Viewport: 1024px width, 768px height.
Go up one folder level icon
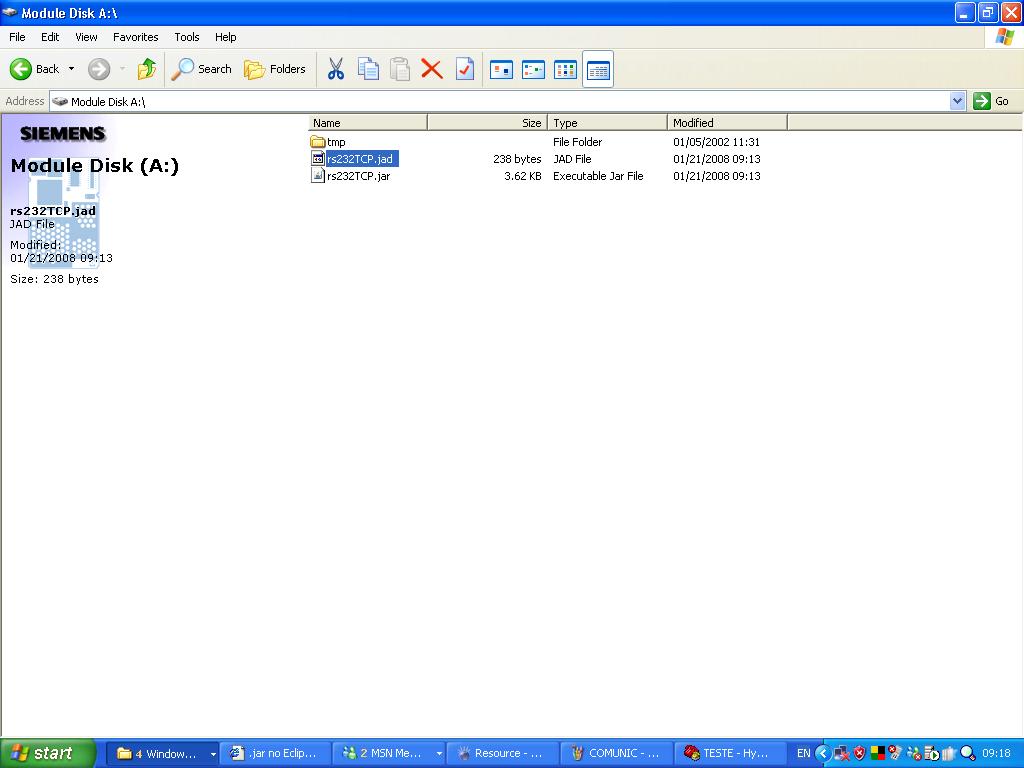tap(147, 69)
